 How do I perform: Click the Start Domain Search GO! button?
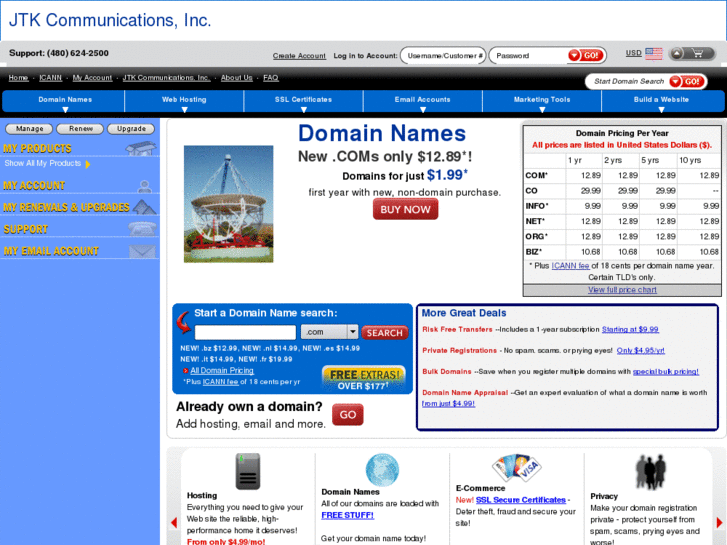(687, 81)
